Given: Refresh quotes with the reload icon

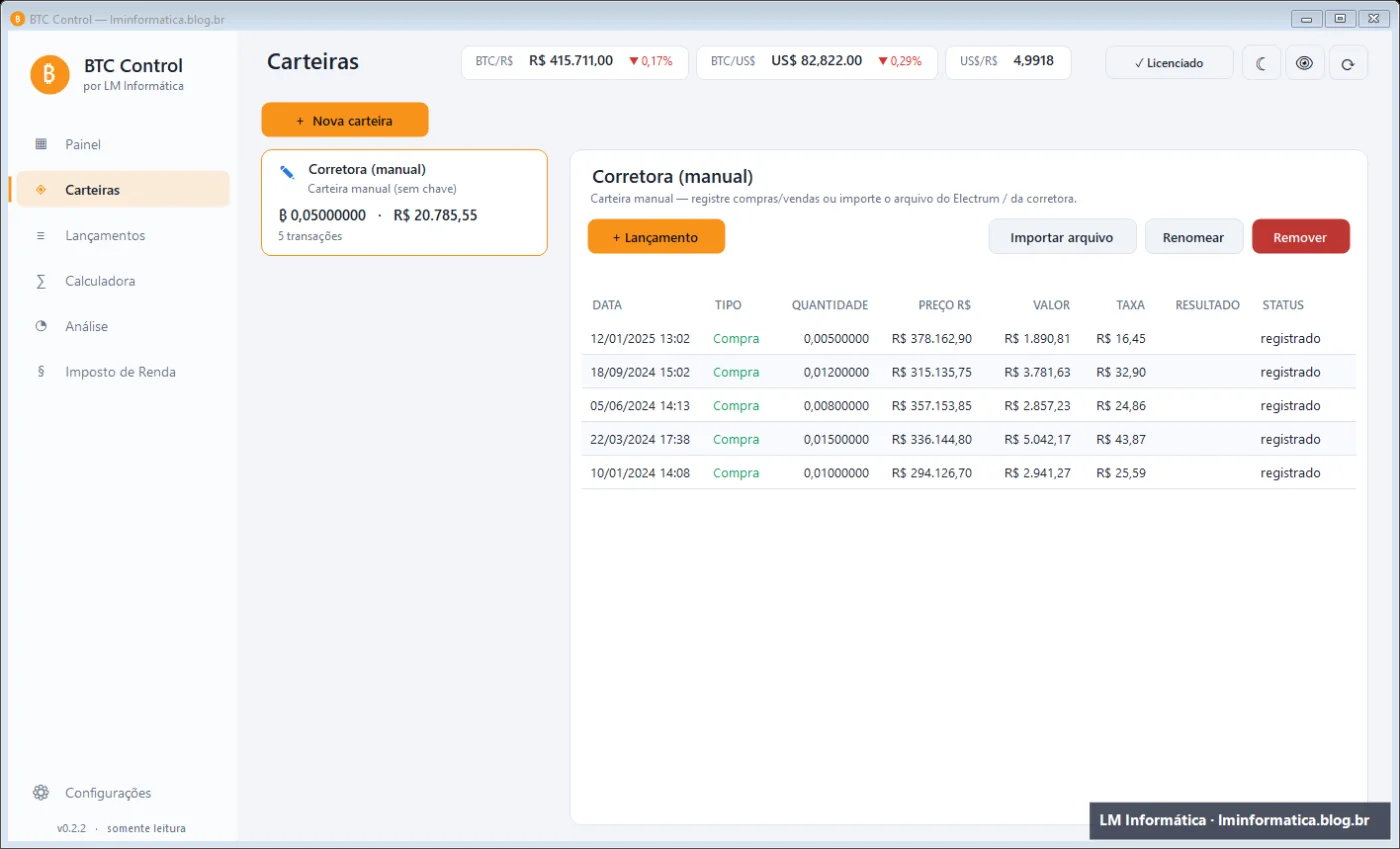Looking at the screenshot, I should (1348, 63).
